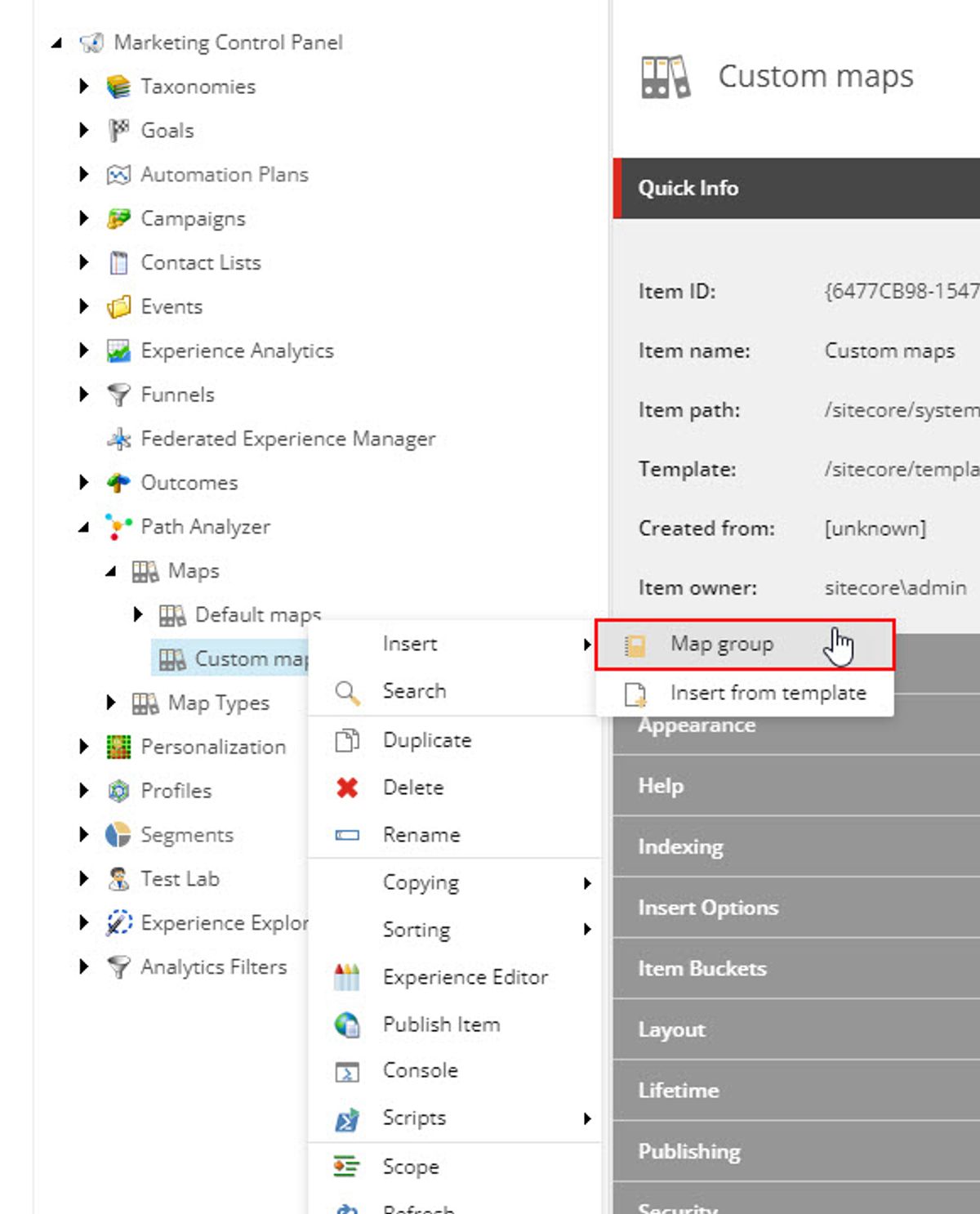Expand the Test Lab node
This screenshot has height=1214, width=980.
click(83, 879)
